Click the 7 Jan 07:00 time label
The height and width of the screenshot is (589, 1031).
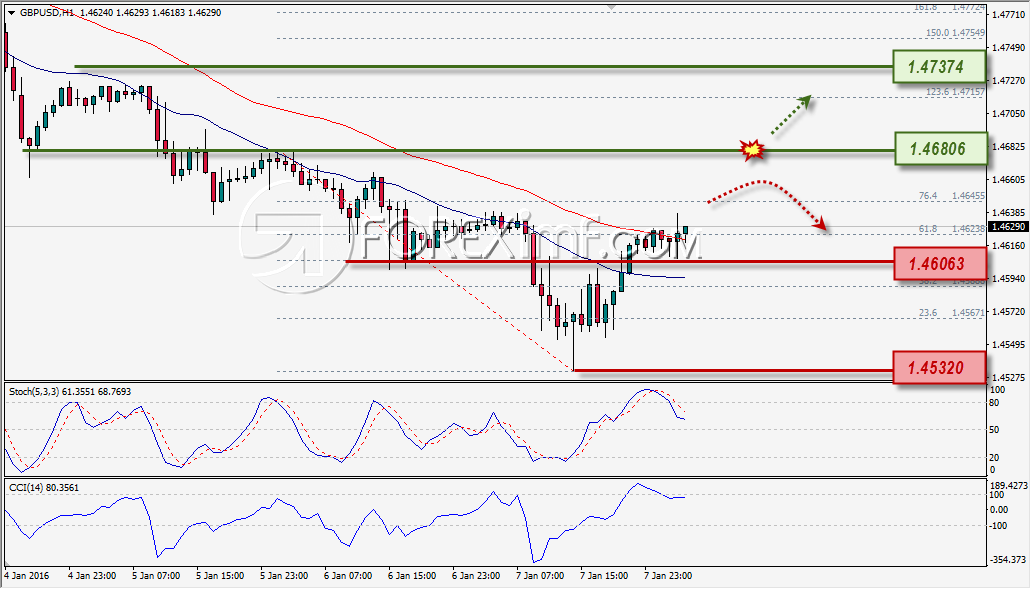[540, 576]
